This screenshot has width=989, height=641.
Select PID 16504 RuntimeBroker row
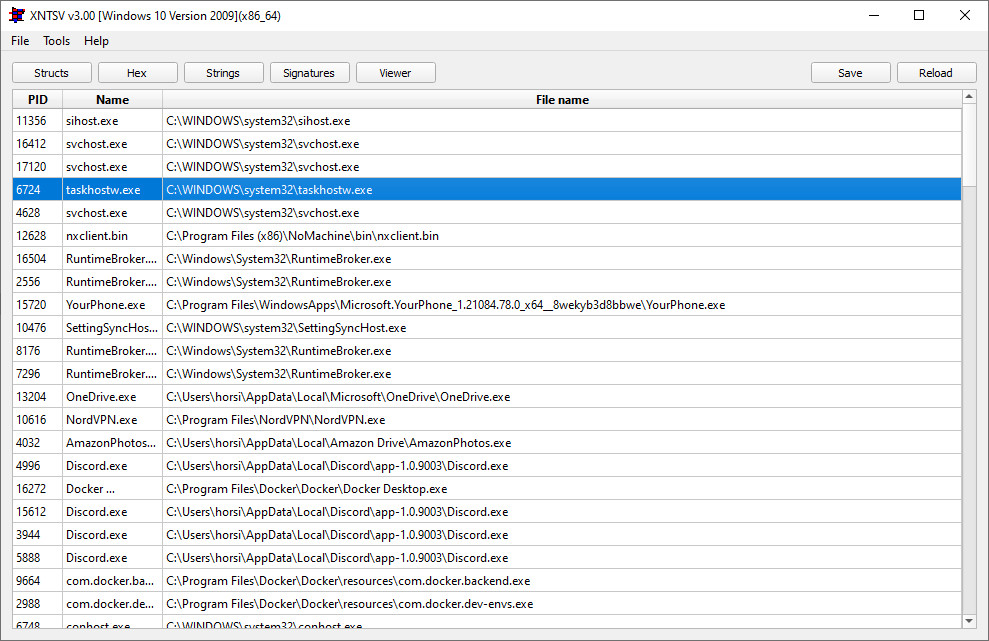(487, 259)
